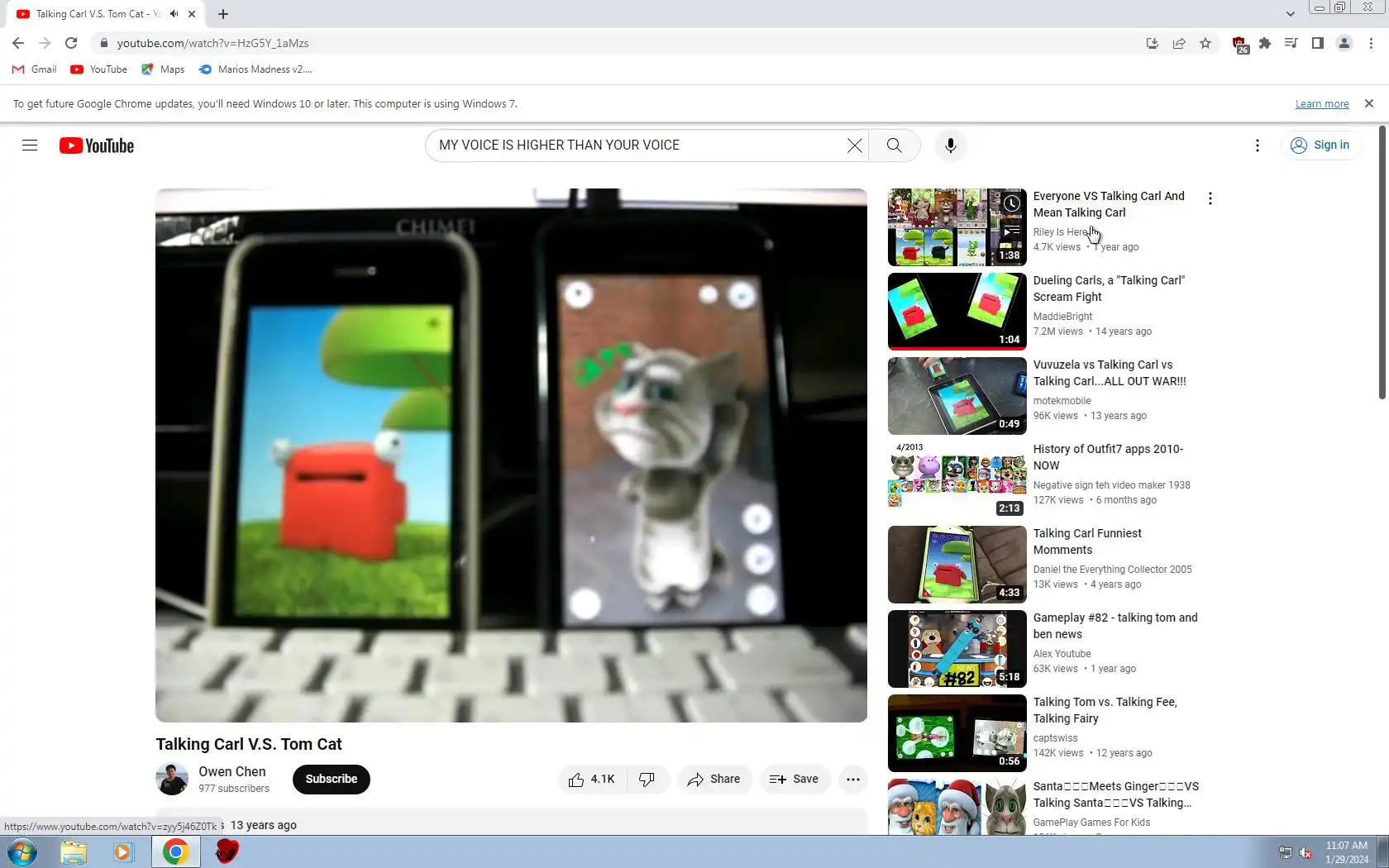The image size is (1389, 868).
Task: Click the Sign in button
Action: coord(1320,145)
